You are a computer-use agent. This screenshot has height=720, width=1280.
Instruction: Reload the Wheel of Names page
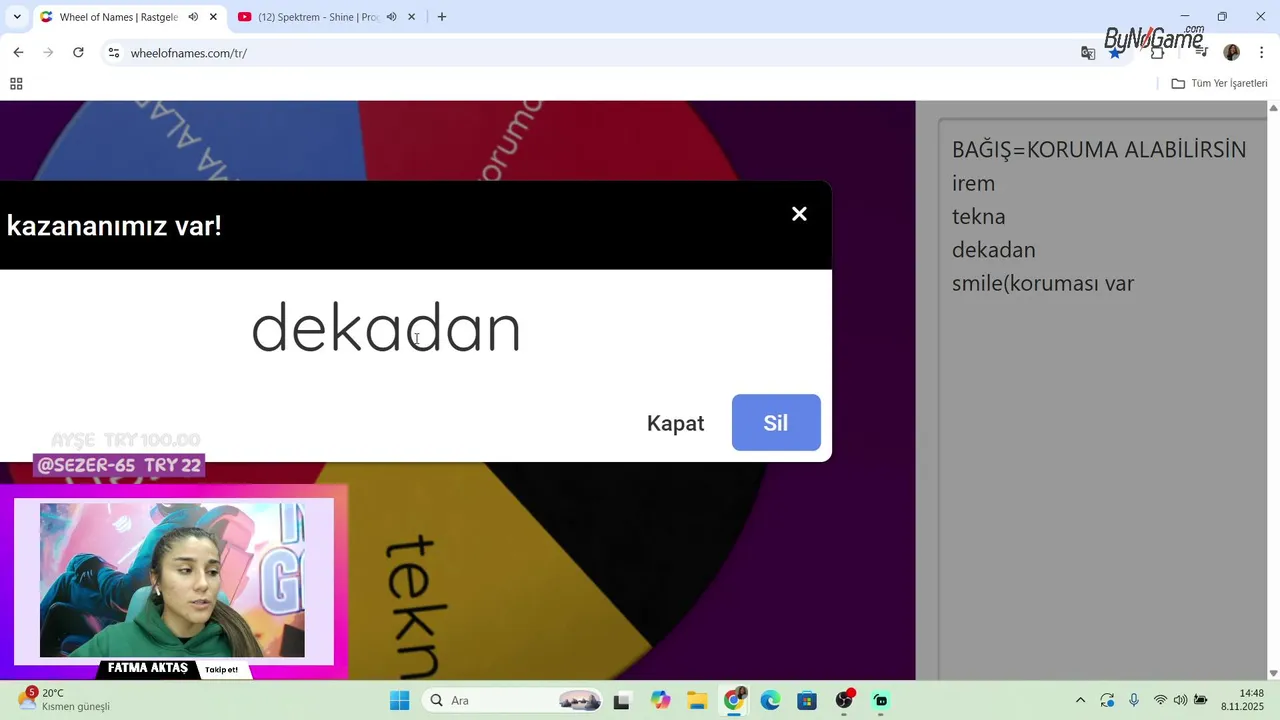click(x=78, y=53)
